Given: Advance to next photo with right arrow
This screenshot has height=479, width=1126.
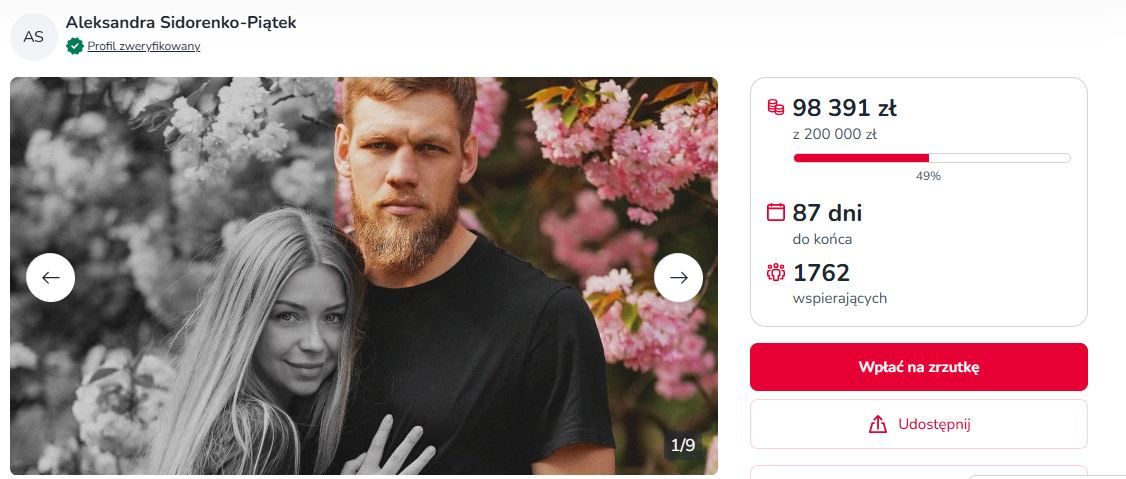Looking at the screenshot, I should (x=679, y=277).
